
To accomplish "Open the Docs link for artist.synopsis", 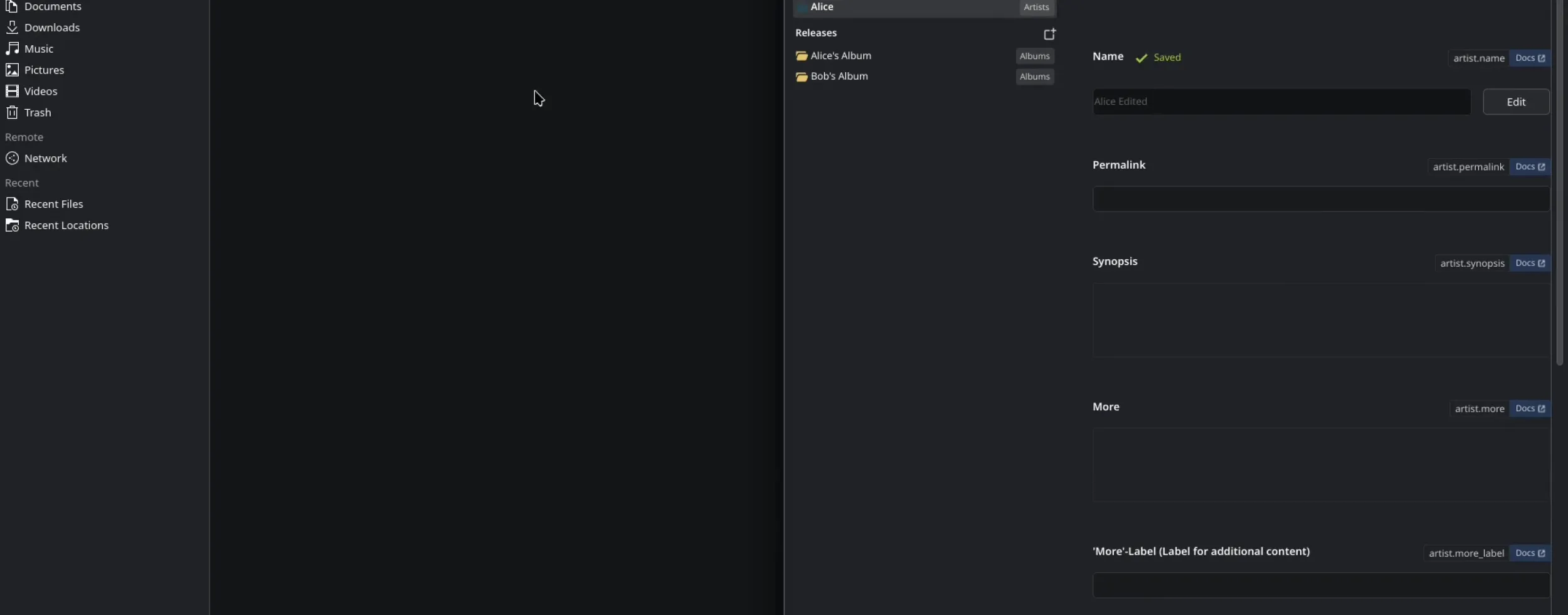I will 1531,263.
